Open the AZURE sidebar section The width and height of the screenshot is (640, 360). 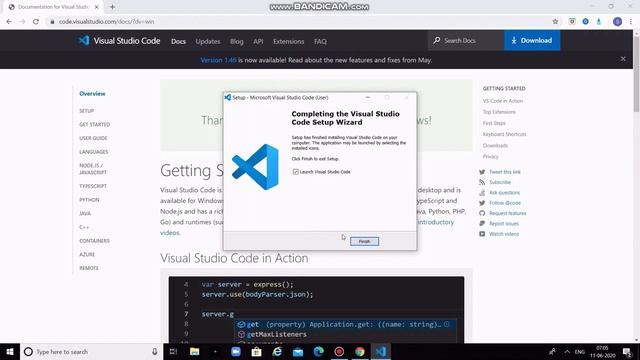tap(87, 254)
